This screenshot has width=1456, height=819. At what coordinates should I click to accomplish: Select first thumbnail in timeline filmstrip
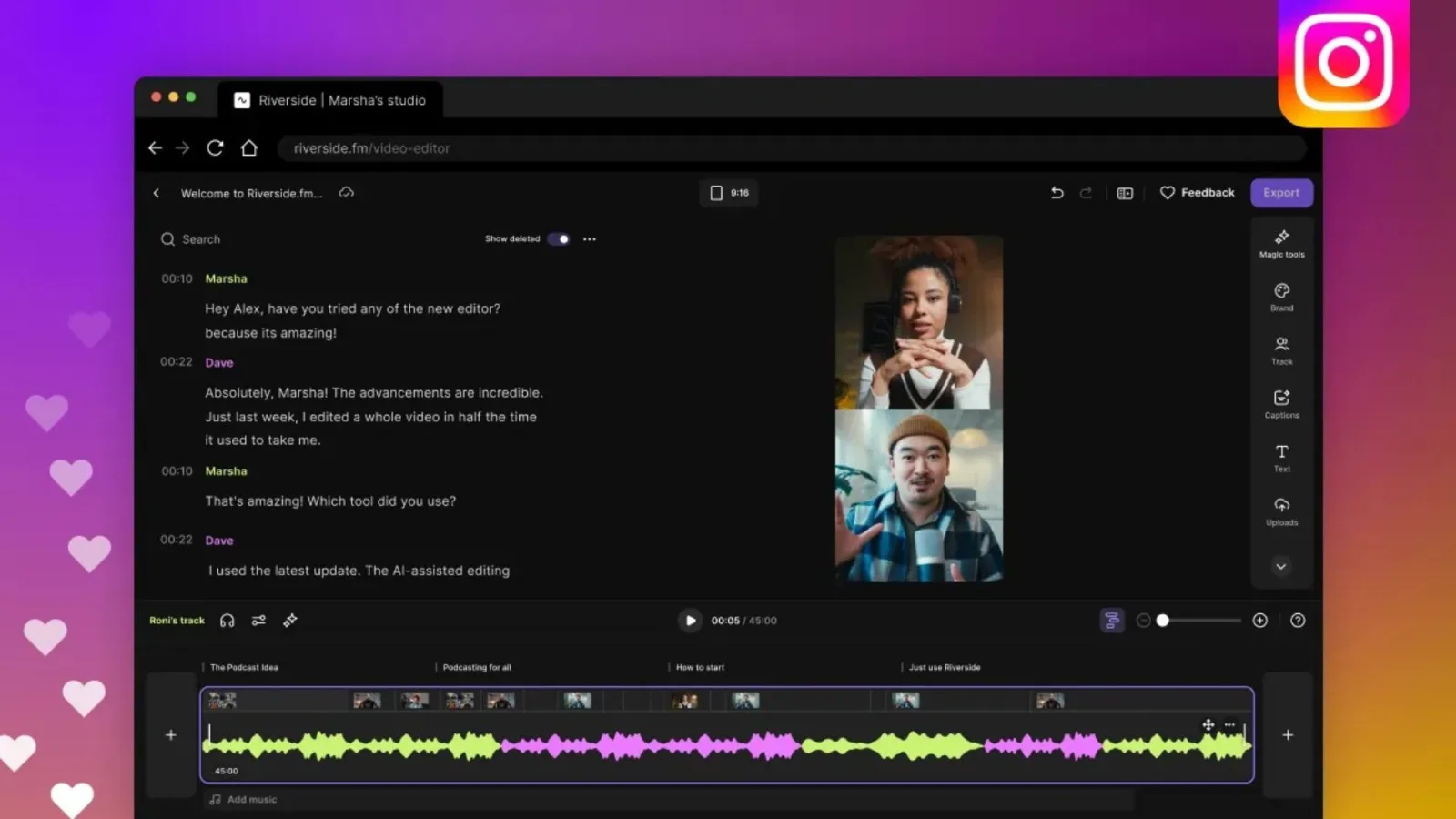222,700
